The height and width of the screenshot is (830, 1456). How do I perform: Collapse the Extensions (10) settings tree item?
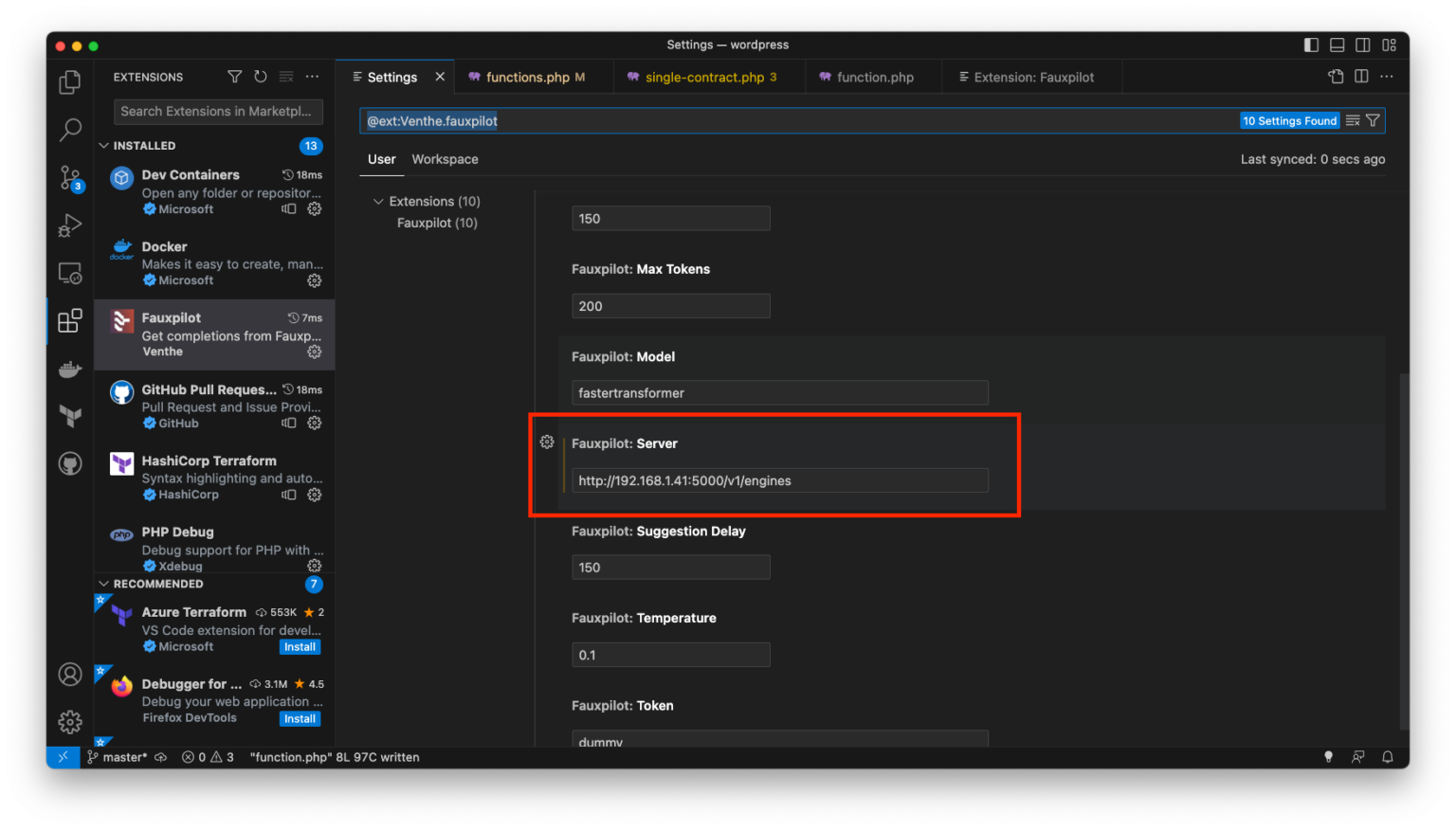(376, 201)
